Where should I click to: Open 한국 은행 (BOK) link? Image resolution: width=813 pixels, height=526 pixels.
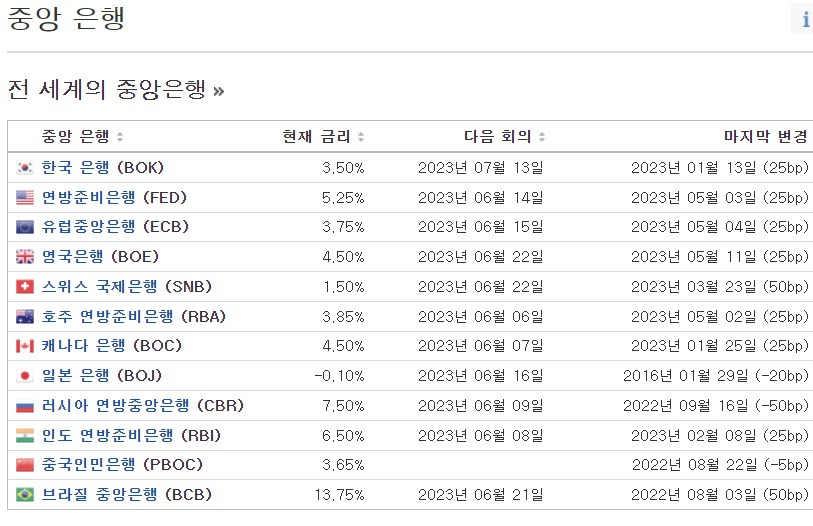point(103,168)
